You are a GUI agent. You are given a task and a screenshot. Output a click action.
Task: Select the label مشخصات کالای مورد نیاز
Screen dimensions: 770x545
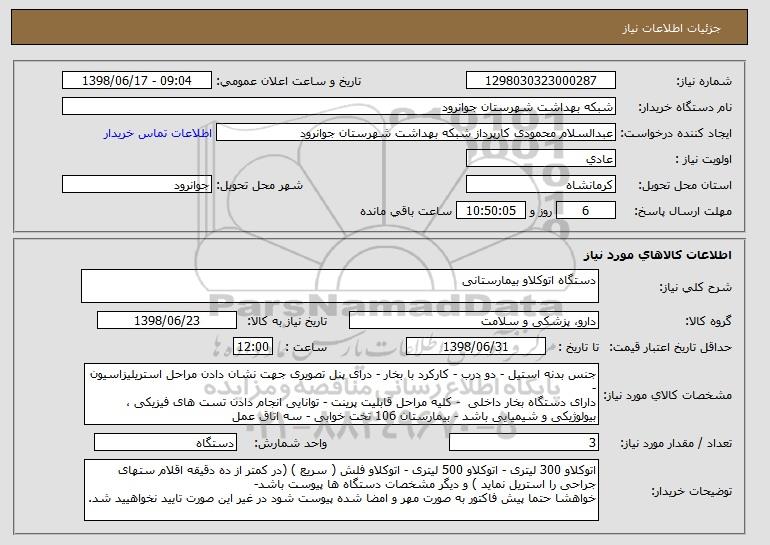pyautogui.click(x=667, y=395)
